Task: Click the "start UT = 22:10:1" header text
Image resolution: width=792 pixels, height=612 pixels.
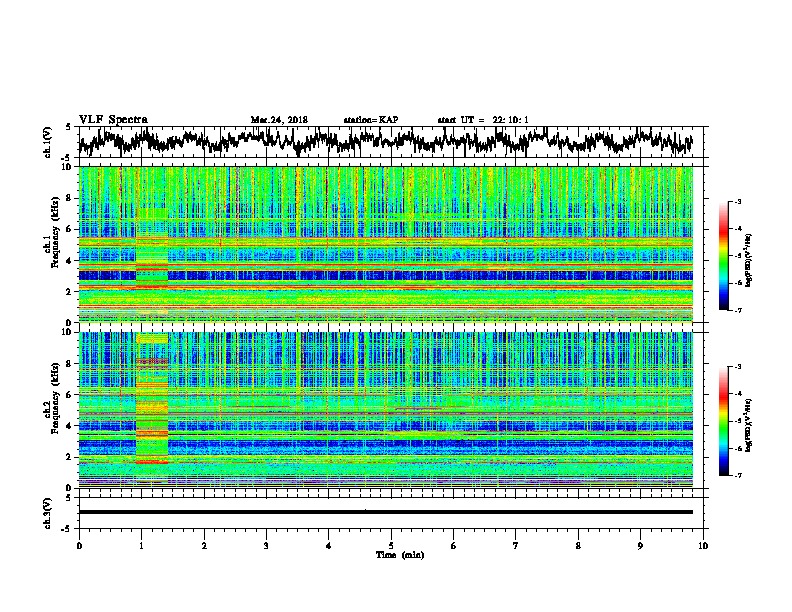Action: 483,120
